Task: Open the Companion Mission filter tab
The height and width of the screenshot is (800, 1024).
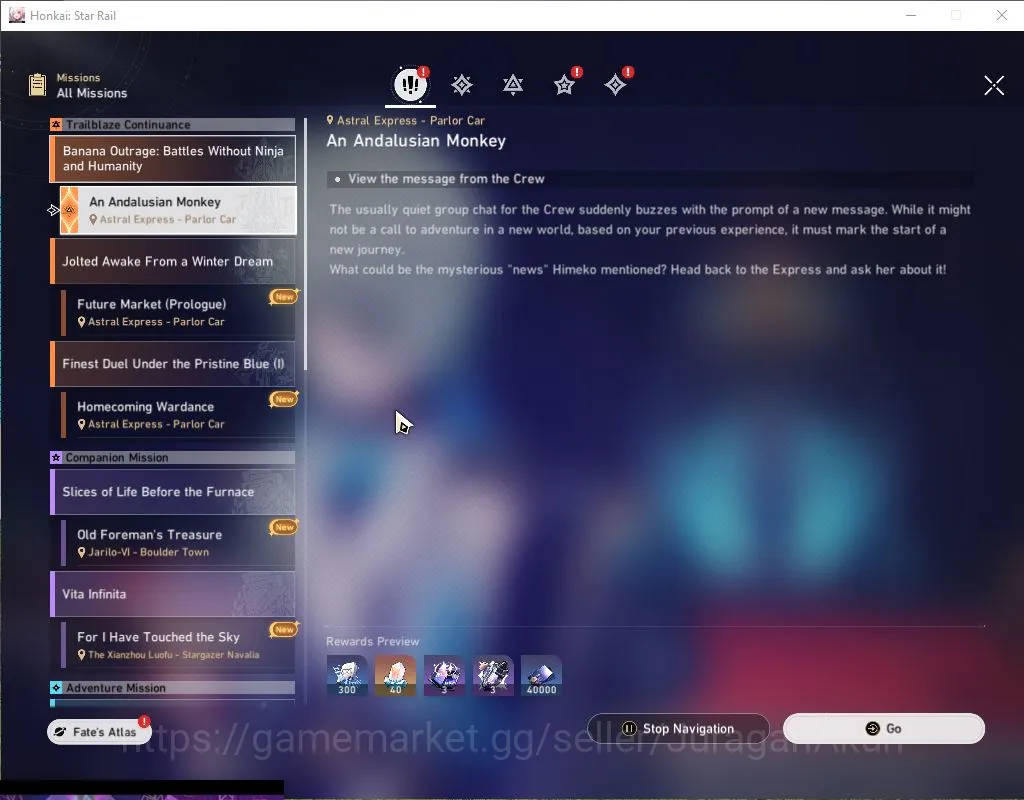Action: 564,85
